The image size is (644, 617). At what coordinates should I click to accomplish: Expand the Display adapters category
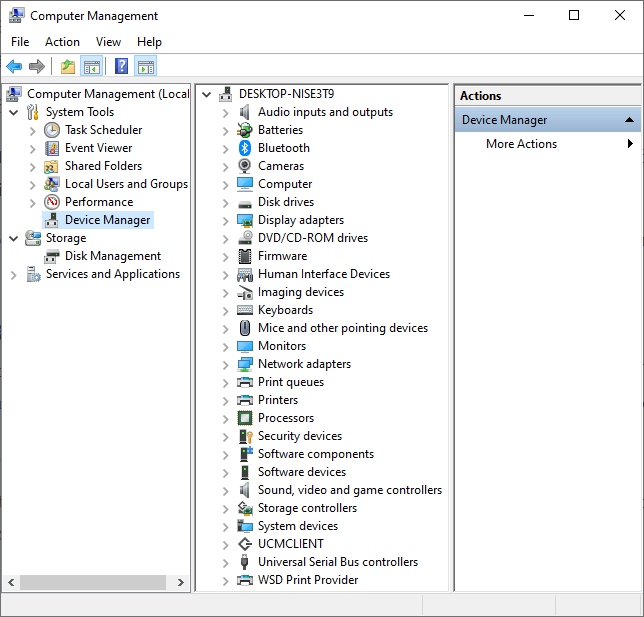225,221
